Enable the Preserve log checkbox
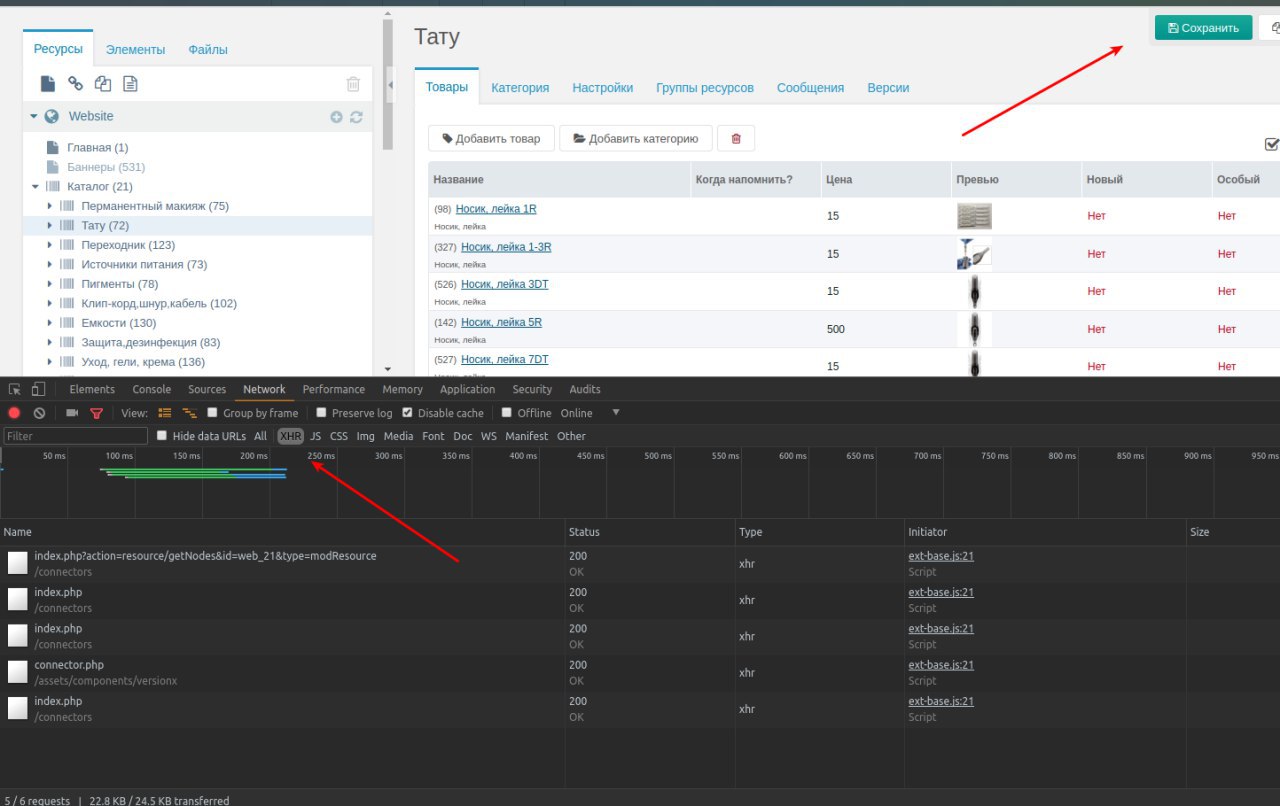This screenshot has height=806, width=1280. 321,413
